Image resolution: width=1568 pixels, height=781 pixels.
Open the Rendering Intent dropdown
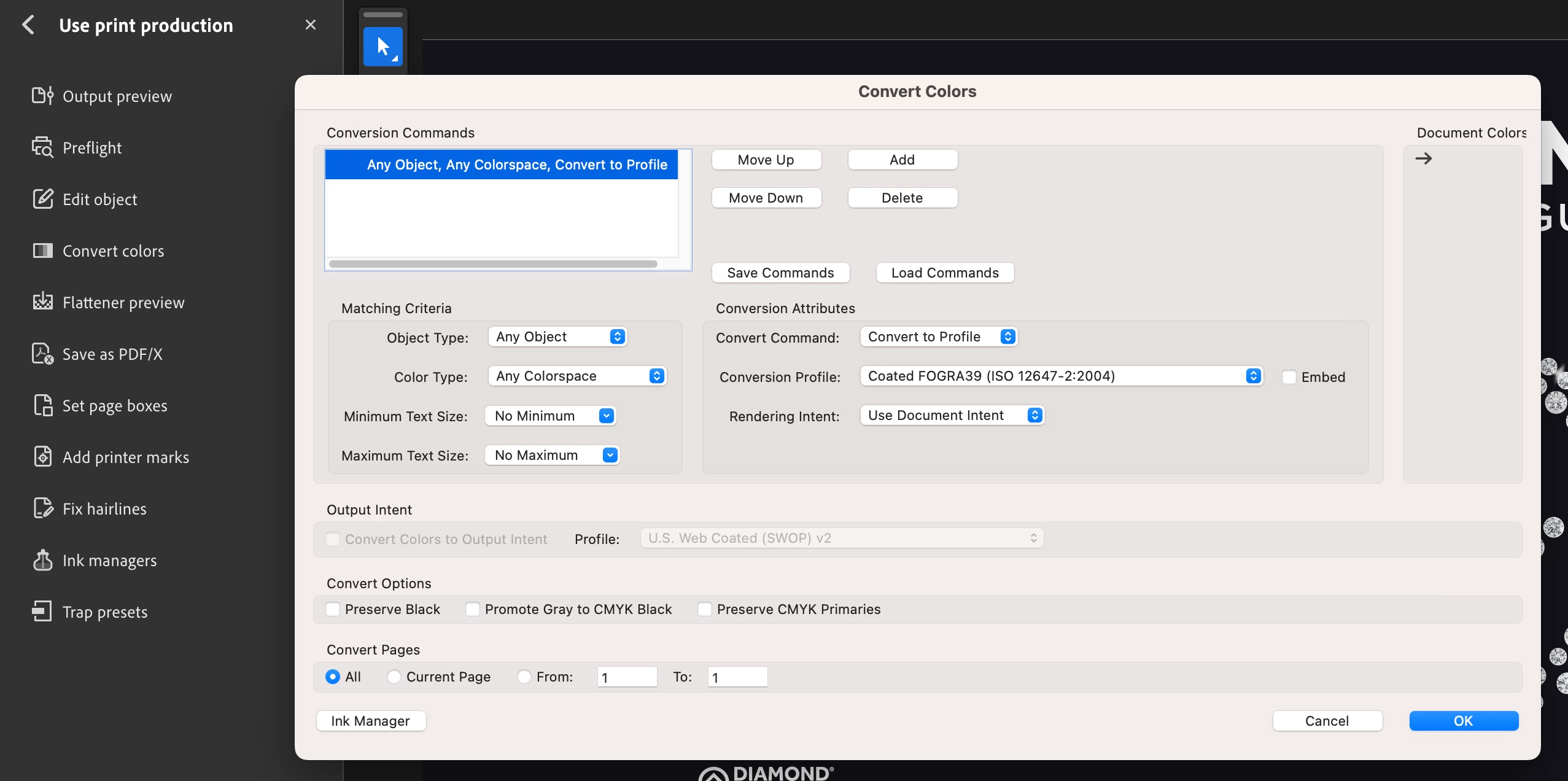tap(952, 415)
